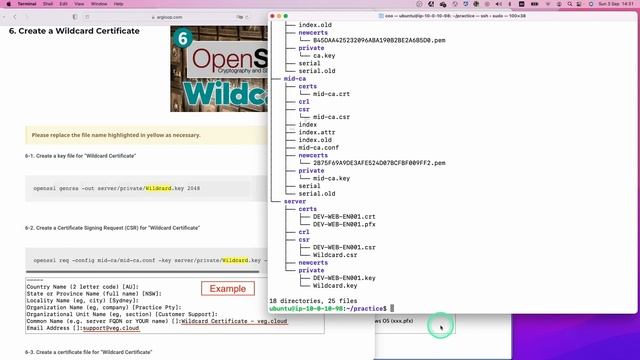
Task: Click 'mid-ca.conf' in the Terminal tree
Action: (x=318, y=148)
